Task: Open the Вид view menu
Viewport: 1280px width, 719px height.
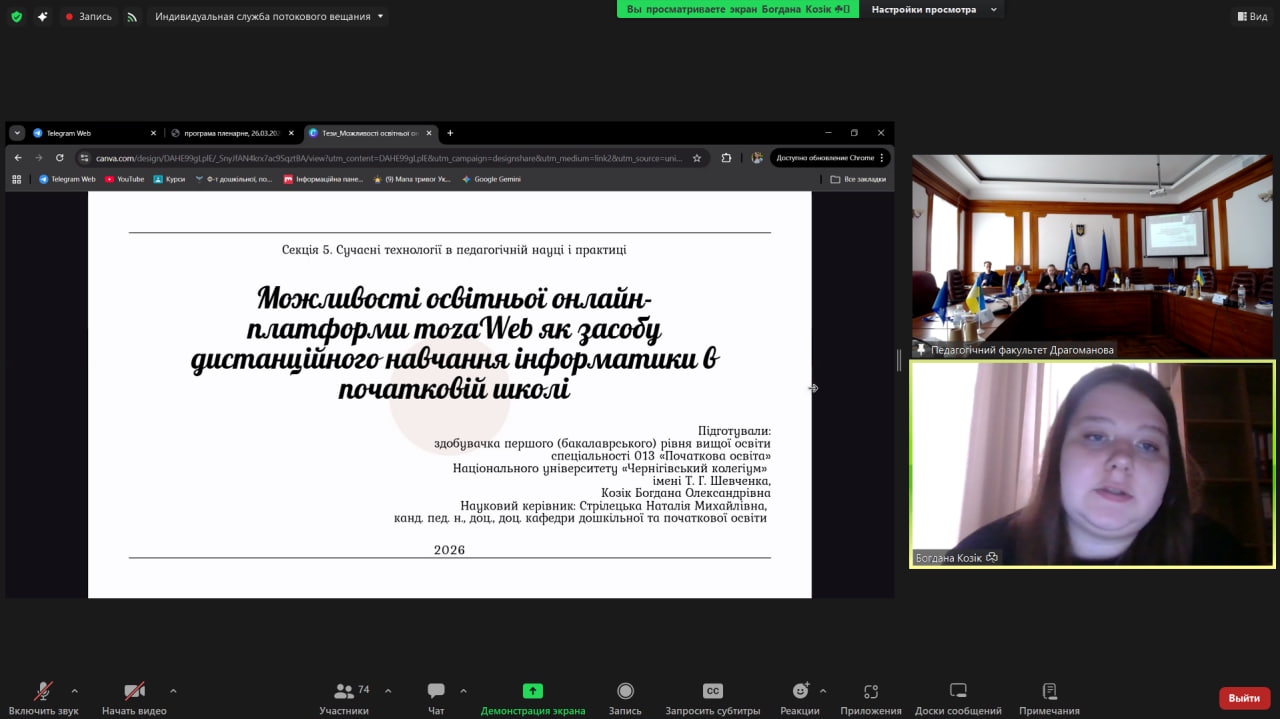Action: point(1251,16)
